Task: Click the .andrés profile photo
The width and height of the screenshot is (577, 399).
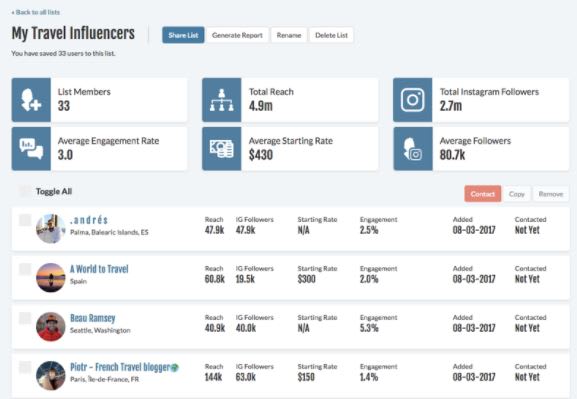Action: click(x=51, y=229)
